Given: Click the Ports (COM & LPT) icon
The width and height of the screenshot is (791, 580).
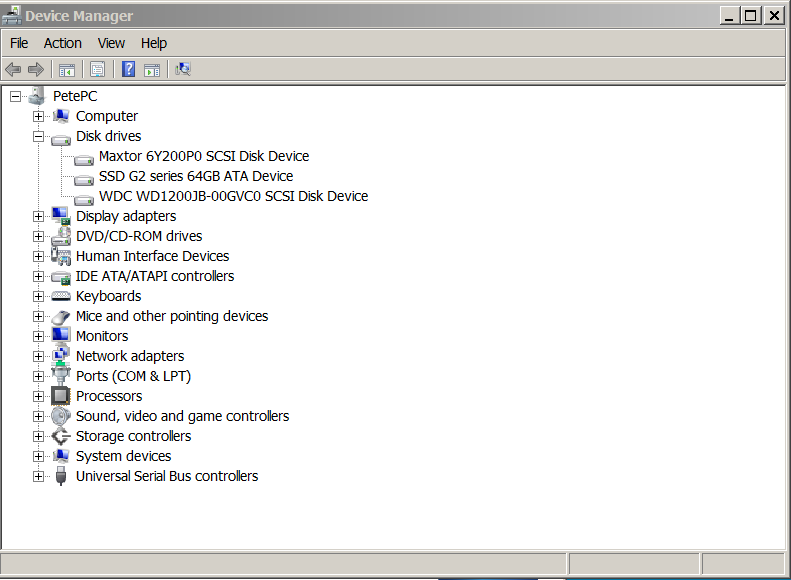Looking at the screenshot, I should [61, 375].
